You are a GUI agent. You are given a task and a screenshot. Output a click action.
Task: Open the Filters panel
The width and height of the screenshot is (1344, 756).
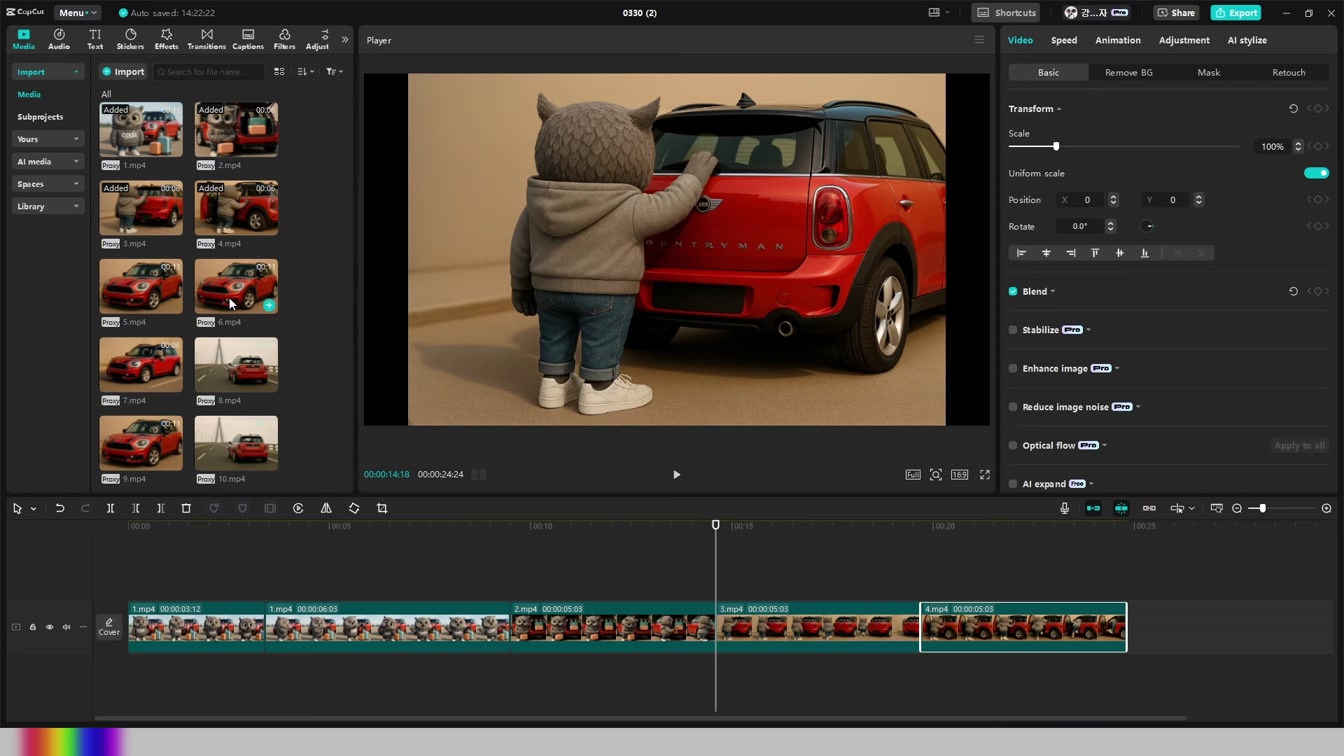[x=285, y=39]
